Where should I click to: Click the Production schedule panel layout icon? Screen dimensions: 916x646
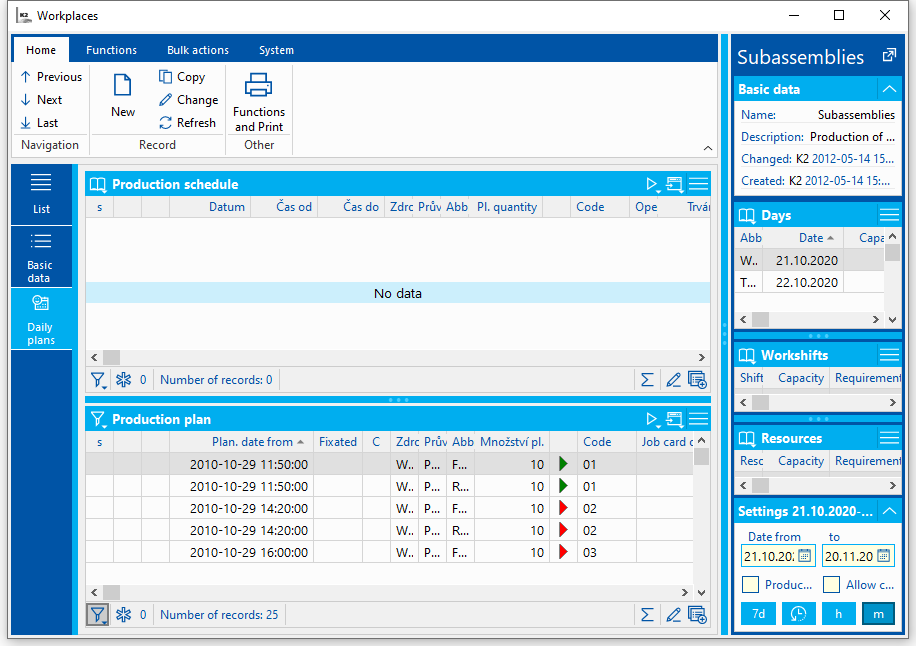[x=675, y=185]
